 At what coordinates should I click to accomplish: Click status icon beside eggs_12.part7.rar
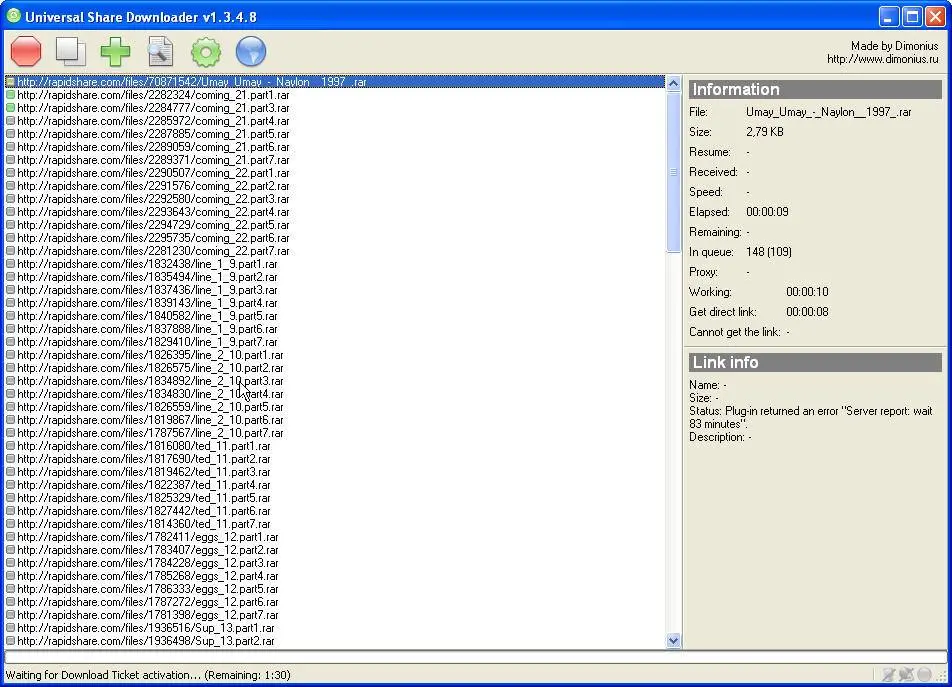(10, 615)
